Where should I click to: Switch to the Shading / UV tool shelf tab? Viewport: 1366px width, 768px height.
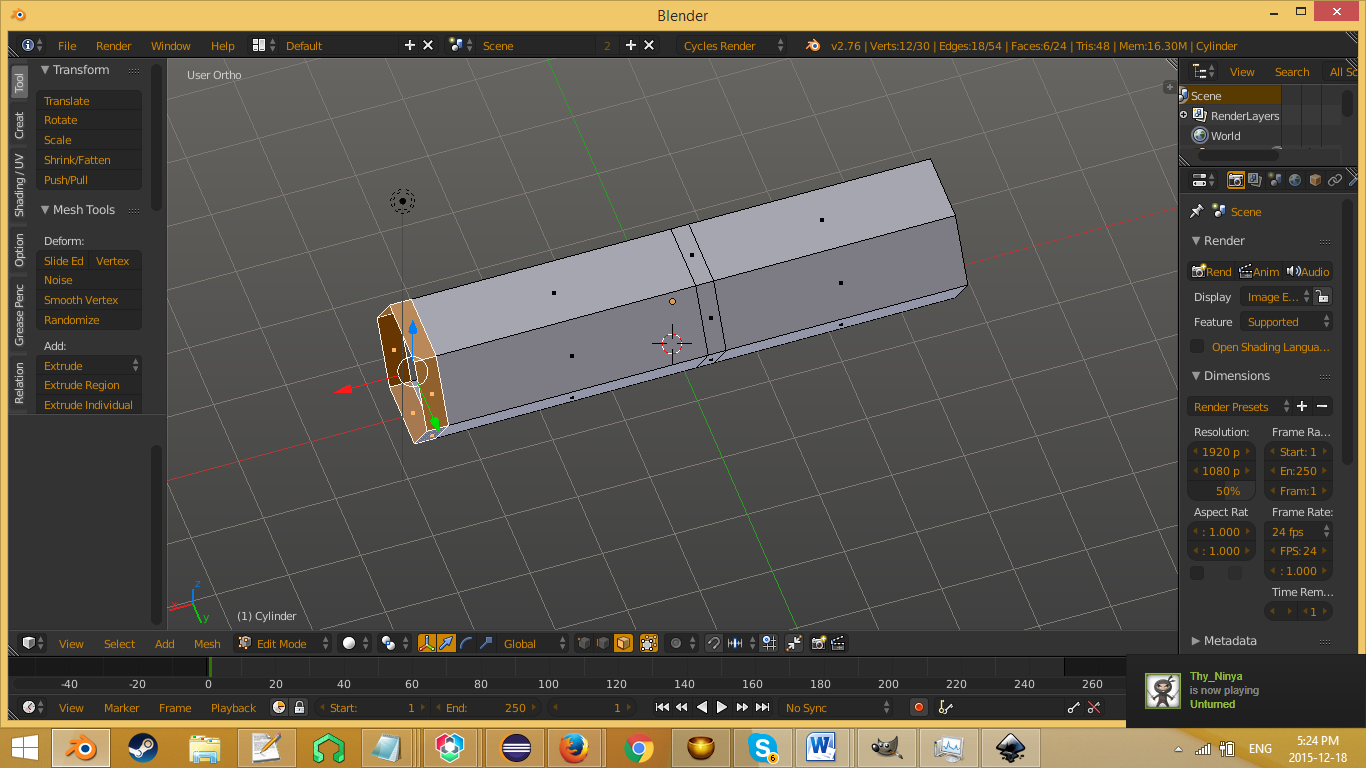[x=19, y=185]
